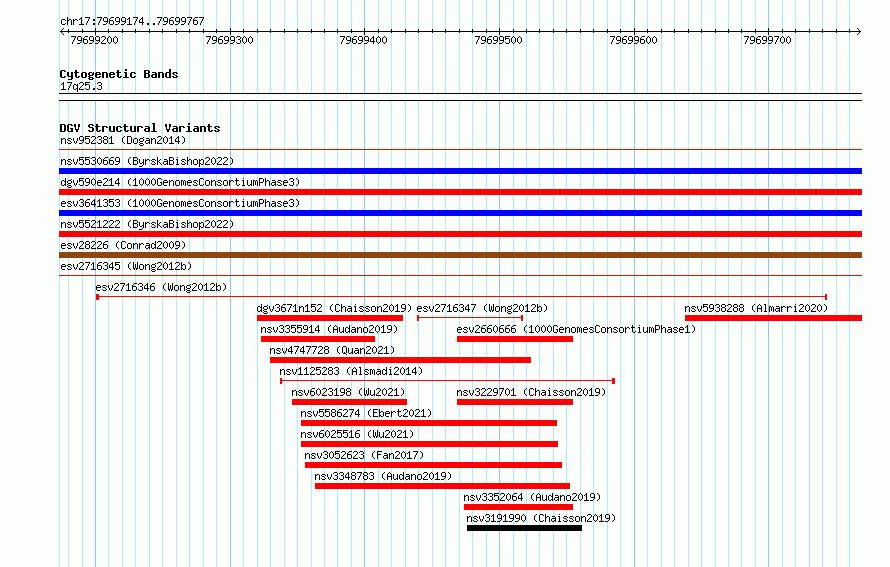This screenshot has width=890, height=567.
Task: Open nsv3229701 (Chaisson2019) variant label
Action: pos(531,392)
